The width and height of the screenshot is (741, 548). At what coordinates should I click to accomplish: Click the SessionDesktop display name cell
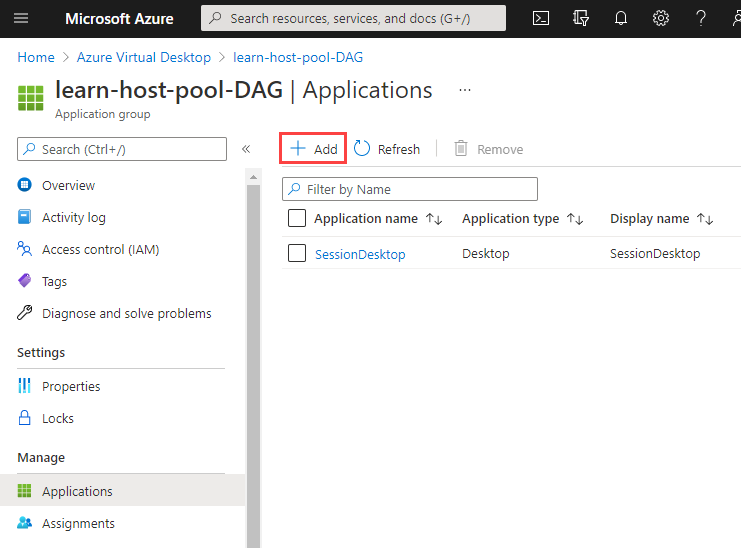point(655,253)
